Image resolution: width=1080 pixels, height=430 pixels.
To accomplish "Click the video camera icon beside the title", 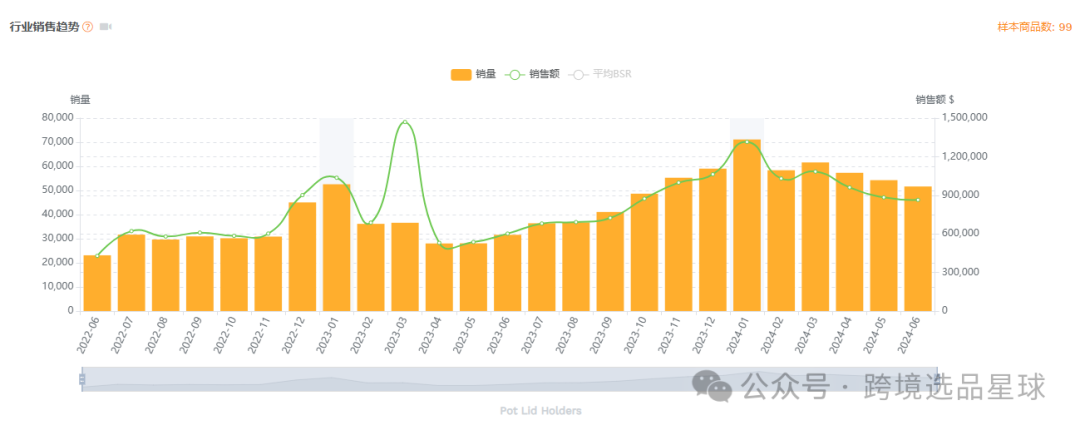I will pos(105,27).
